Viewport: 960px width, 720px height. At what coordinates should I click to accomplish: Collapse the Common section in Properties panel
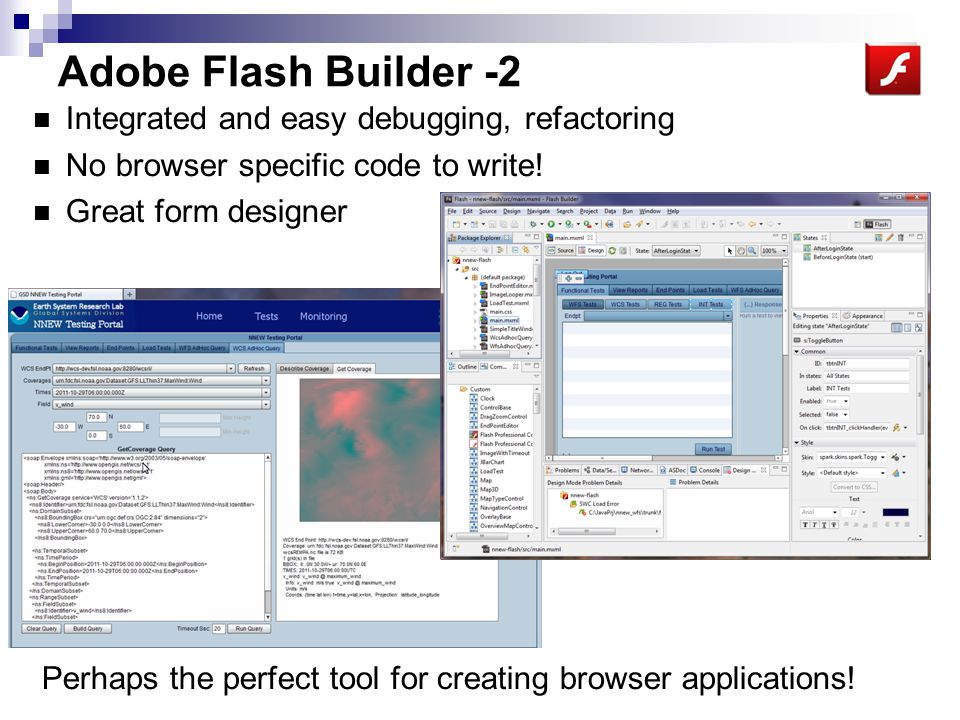coord(797,351)
